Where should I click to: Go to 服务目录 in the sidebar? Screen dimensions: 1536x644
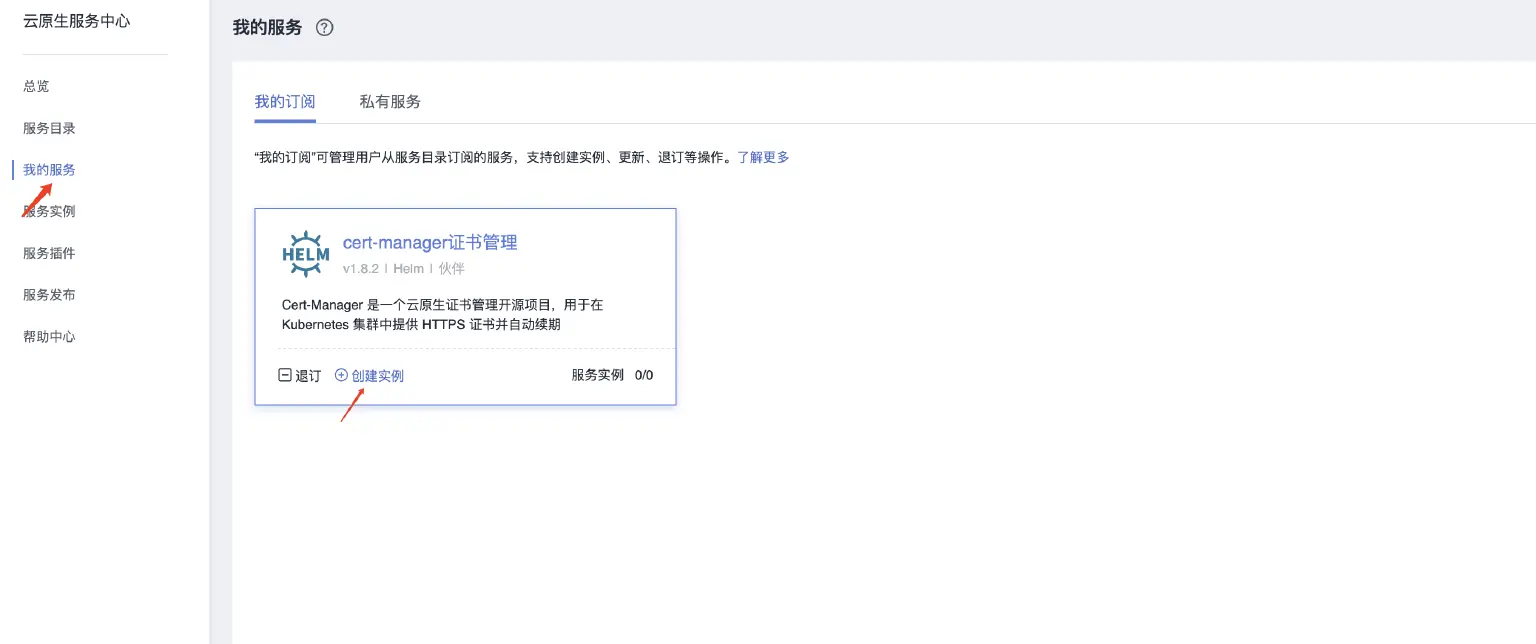(49, 128)
